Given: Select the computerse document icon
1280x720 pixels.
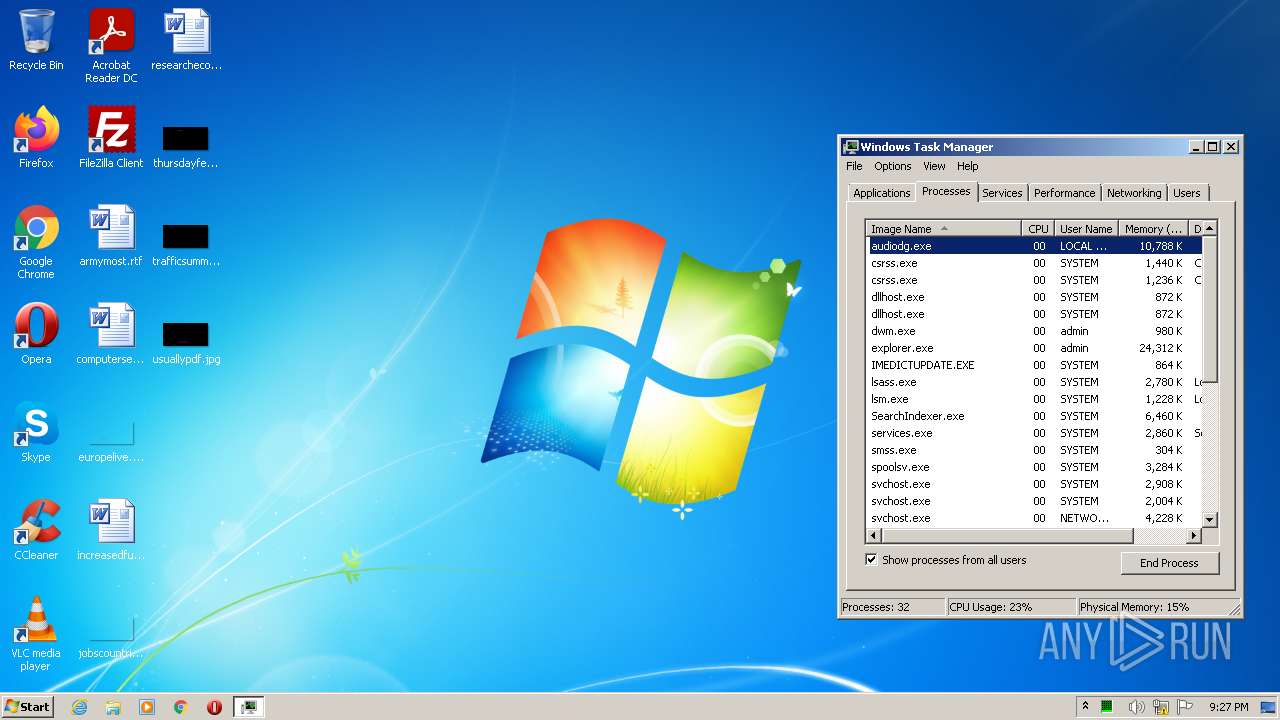Looking at the screenshot, I should tap(111, 334).
